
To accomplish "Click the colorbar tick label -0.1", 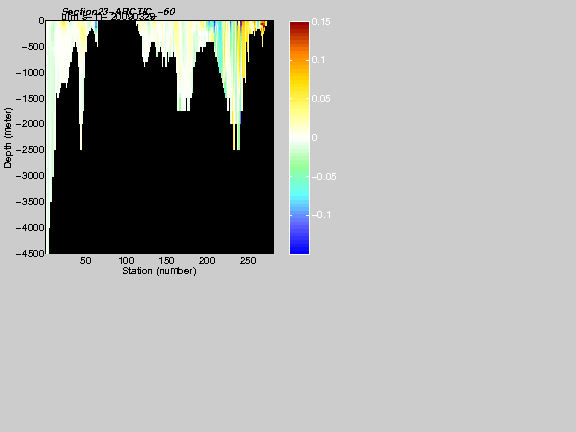I will [321, 215].
